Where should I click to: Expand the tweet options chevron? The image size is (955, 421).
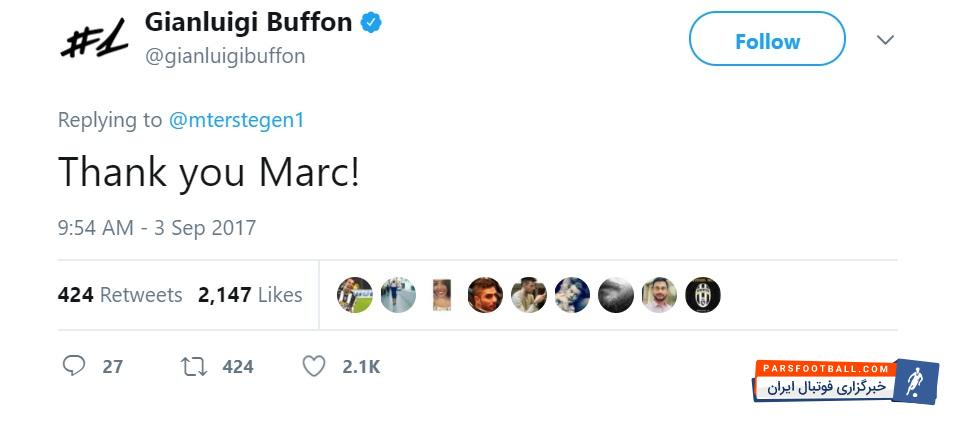point(885,41)
